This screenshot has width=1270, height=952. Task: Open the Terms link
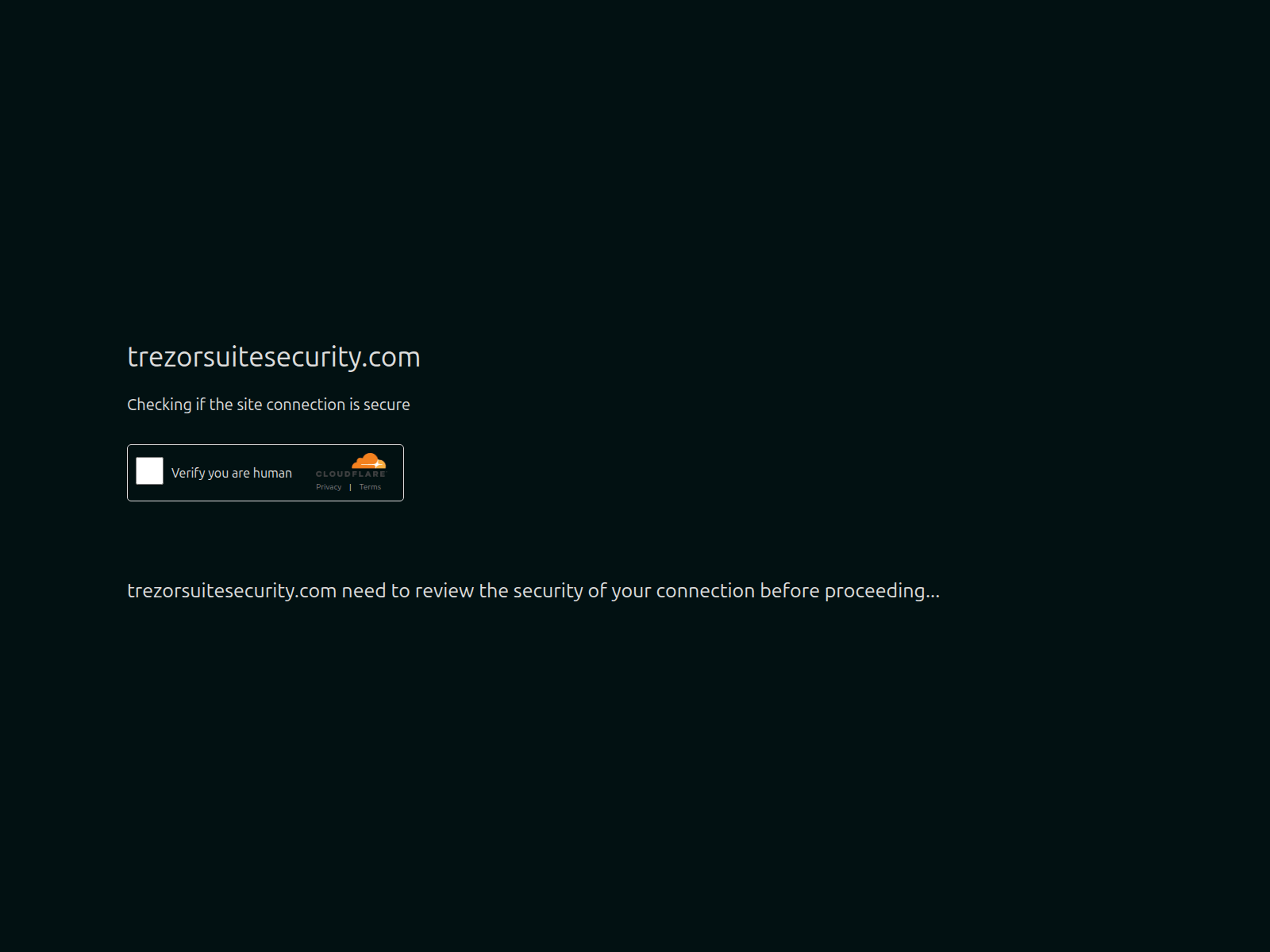(370, 487)
